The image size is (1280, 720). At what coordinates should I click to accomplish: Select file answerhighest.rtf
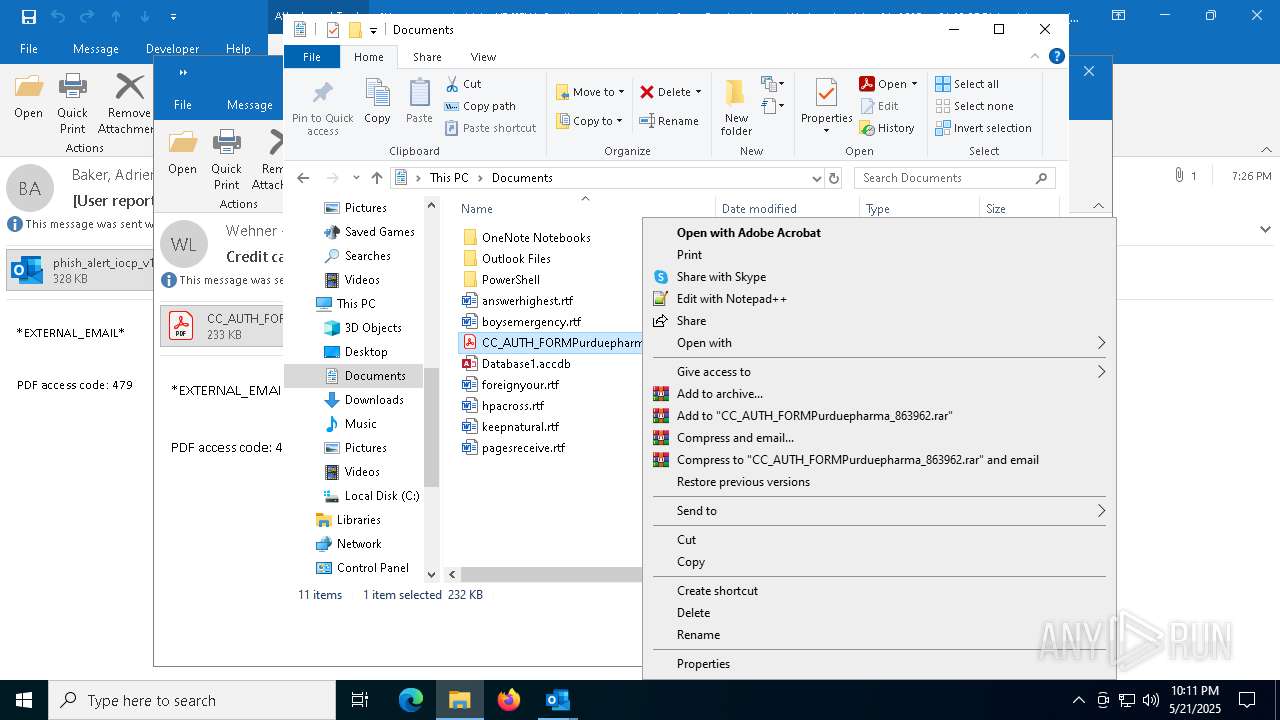(x=517, y=301)
